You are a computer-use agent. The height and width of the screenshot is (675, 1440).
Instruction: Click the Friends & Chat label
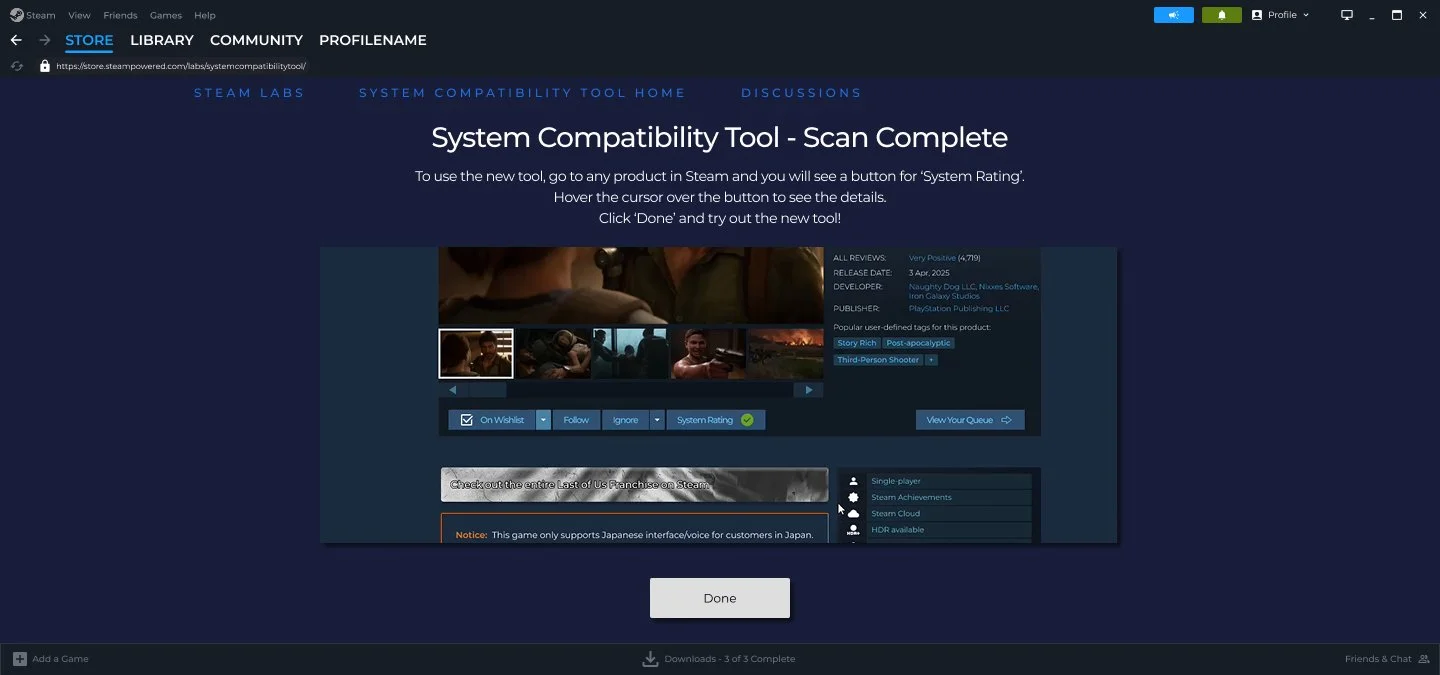(1378, 659)
